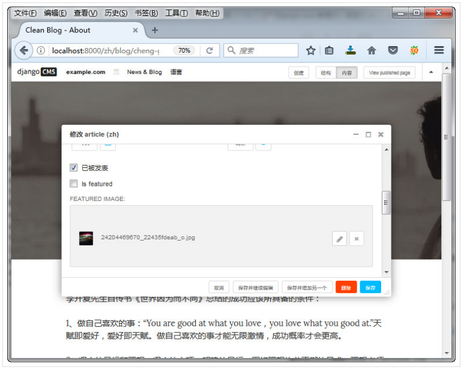464x370 pixels.
Task: Click the browser back arrow button
Action: [24, 51]
